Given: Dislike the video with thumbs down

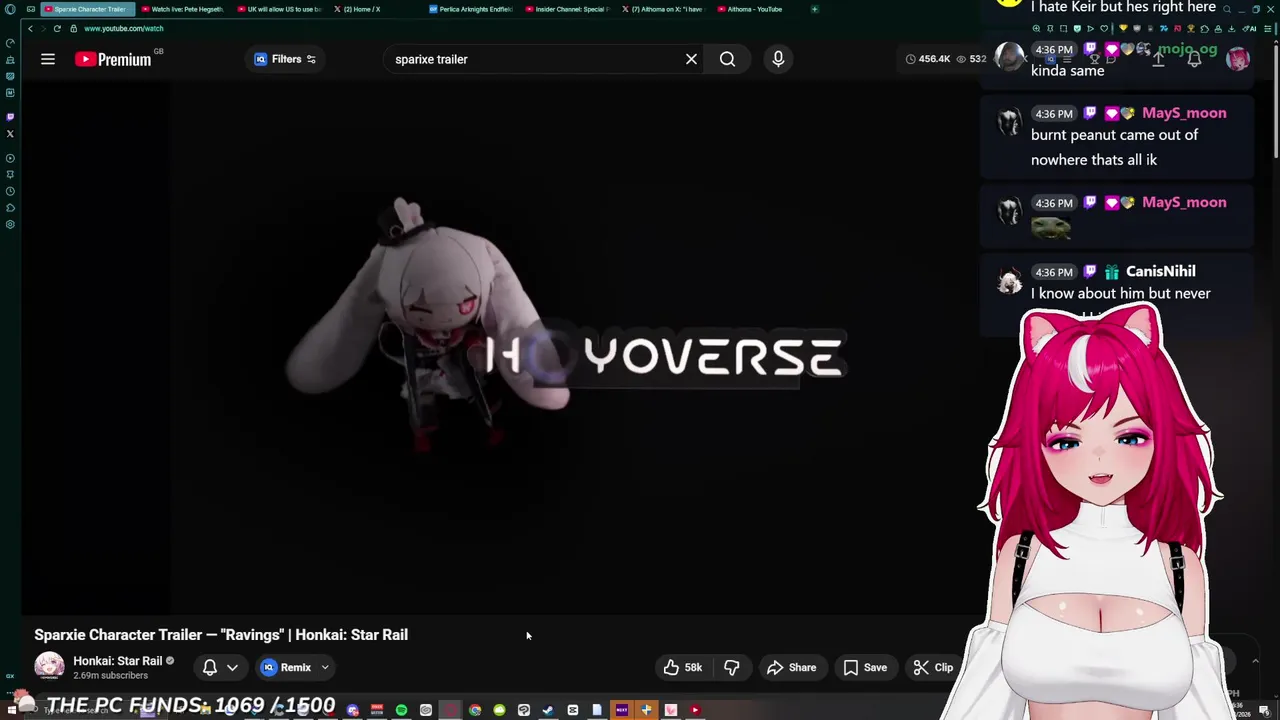Looking at the screenshot, I should [x=731, y=667].
